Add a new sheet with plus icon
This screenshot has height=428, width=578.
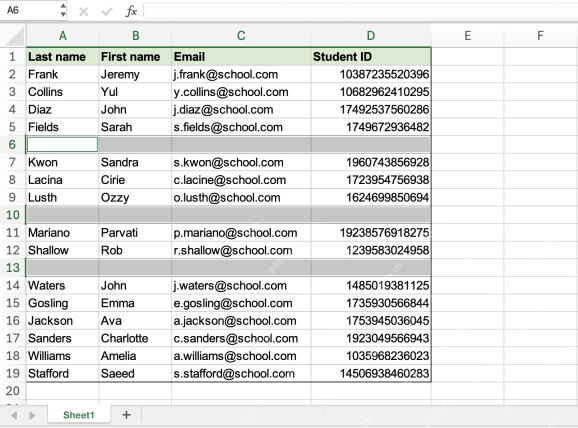[x=126, y=415]
